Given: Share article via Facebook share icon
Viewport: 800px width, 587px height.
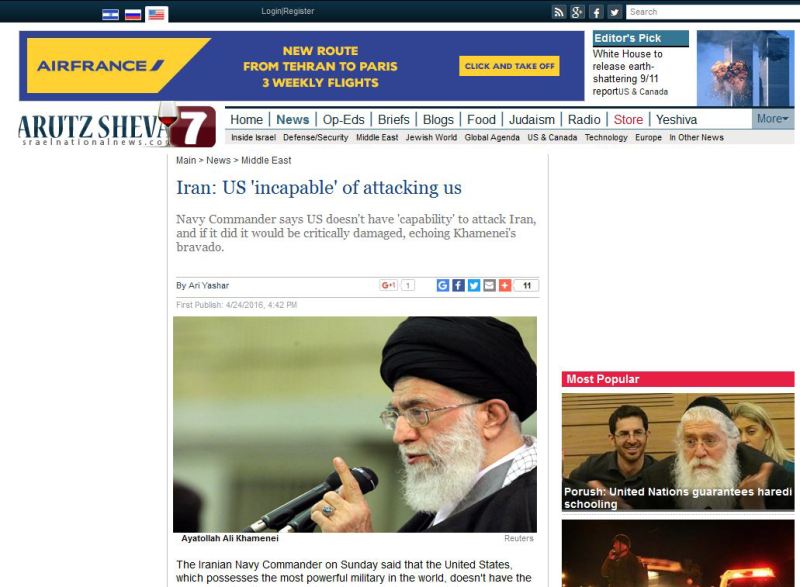Looking at the screenshot, I should [458, 286].
